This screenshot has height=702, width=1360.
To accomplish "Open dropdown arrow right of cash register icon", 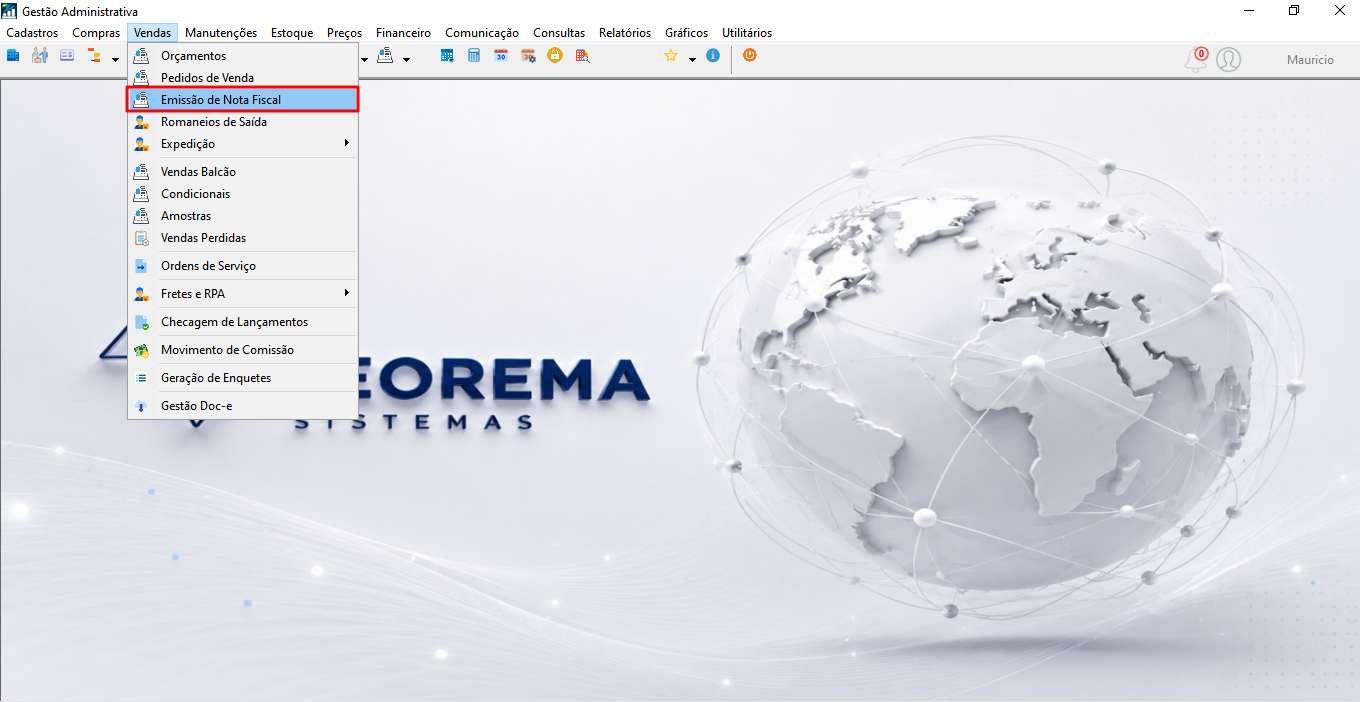I will click(406, 59).
